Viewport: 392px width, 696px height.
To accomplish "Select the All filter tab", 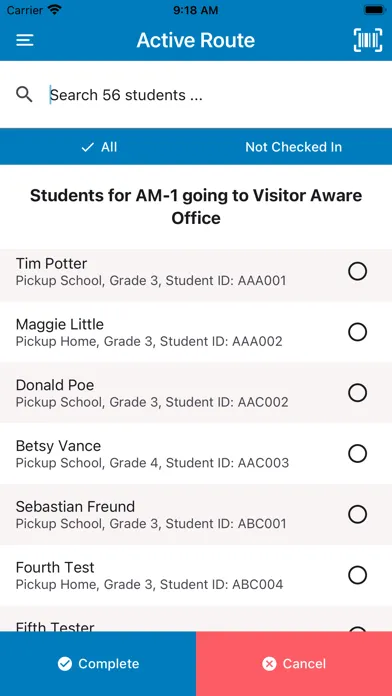I will point(98,147).
